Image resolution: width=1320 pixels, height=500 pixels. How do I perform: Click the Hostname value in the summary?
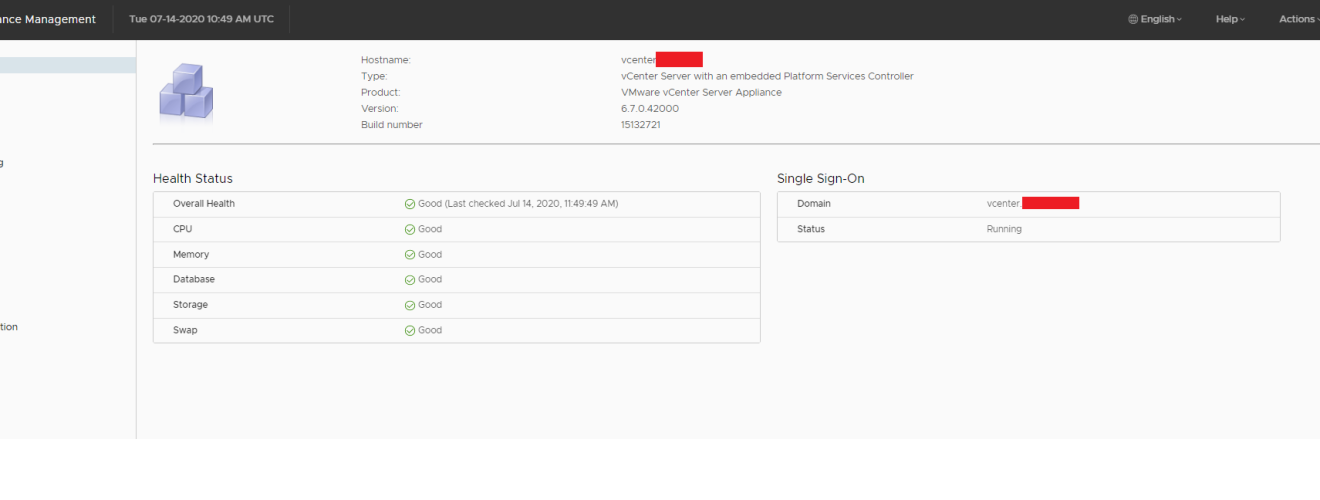pos(661,60)
